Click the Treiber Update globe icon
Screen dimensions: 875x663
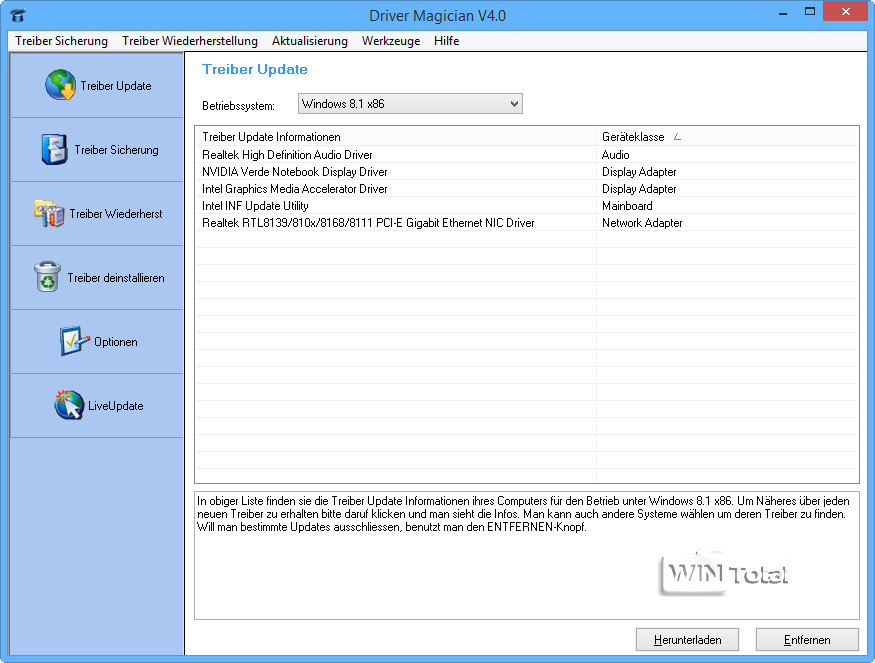coord(60,85)
